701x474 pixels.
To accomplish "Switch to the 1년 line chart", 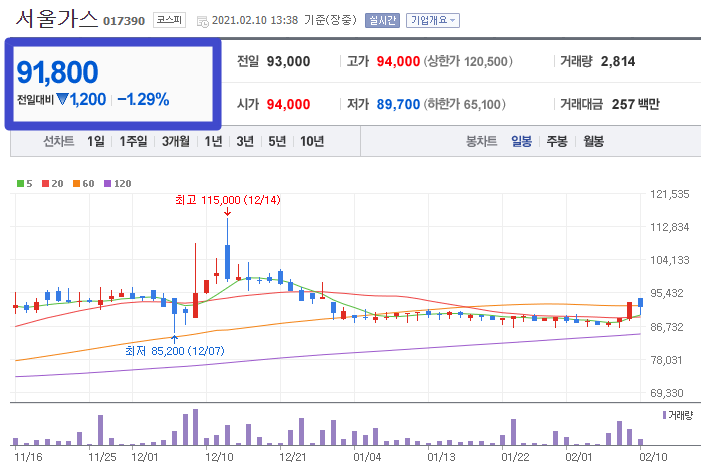I will [214, 141].
